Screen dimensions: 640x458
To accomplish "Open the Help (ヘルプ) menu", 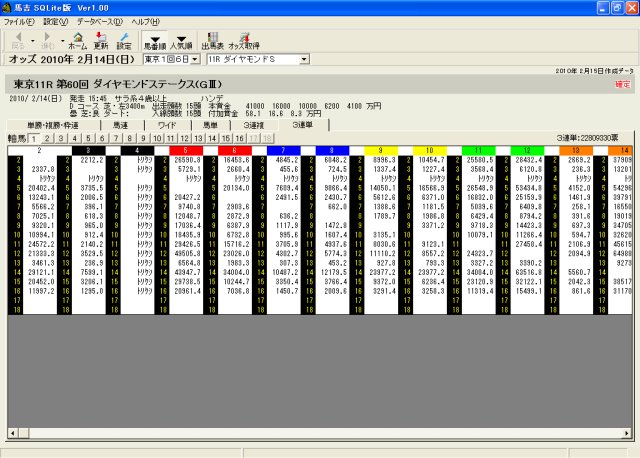I will click(x=145, y=22).
